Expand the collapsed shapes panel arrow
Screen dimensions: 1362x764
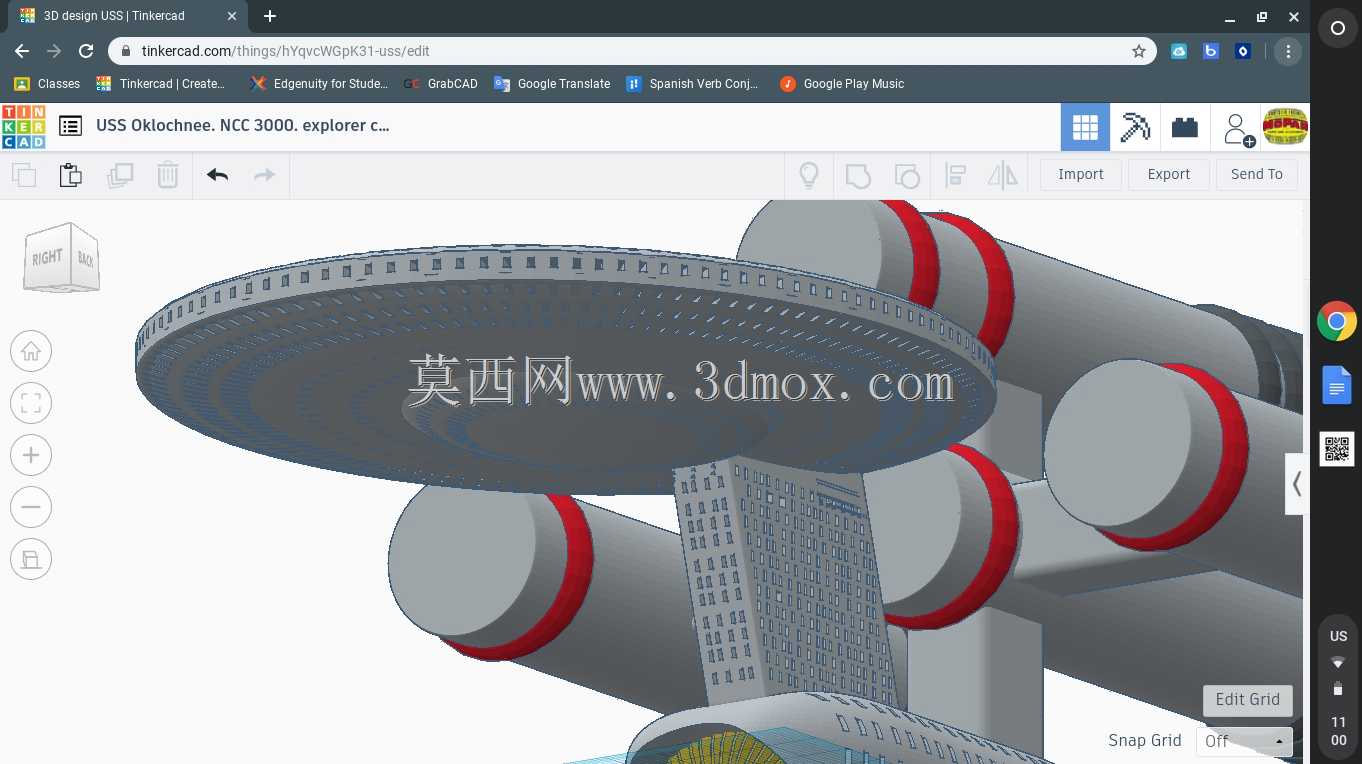point(1296,484)
